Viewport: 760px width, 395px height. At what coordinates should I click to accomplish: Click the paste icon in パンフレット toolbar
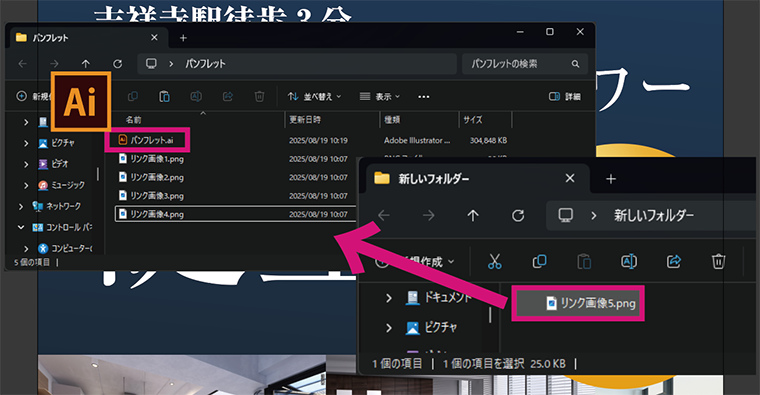tap(164, 96)
